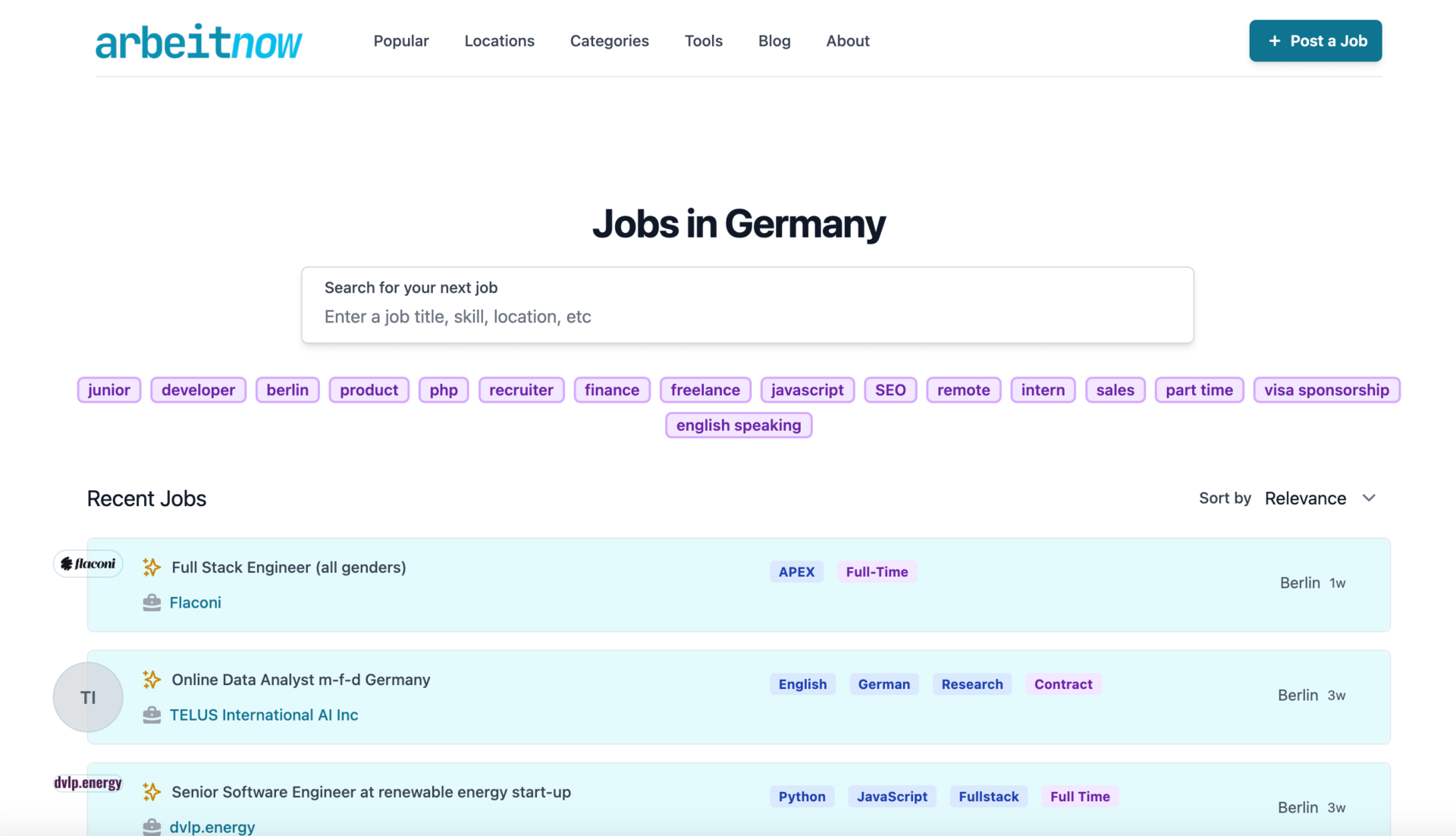
Task: Click the TI avatar for TELUS International
Action: pos(87,696)
